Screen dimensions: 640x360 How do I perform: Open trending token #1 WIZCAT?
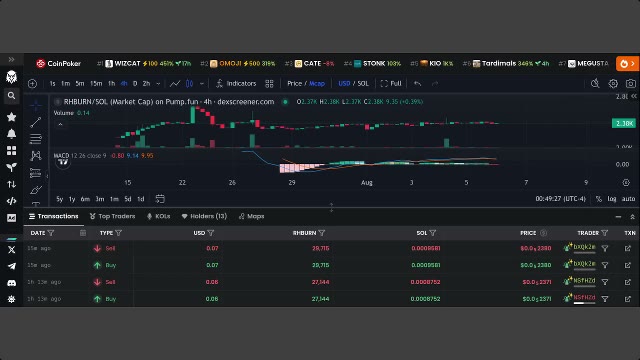tap(144, 64)
